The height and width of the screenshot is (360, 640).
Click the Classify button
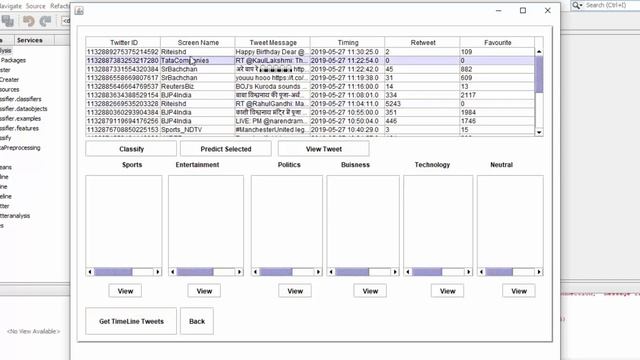point(131,149)
